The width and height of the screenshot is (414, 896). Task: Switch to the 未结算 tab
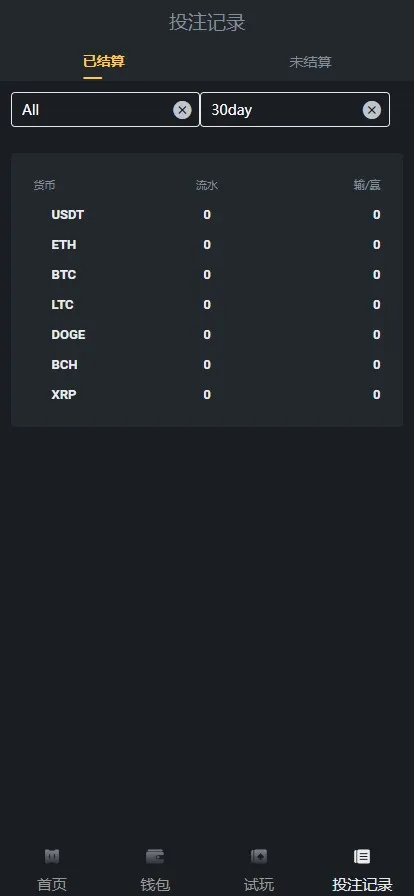click(x=310, y=62)
